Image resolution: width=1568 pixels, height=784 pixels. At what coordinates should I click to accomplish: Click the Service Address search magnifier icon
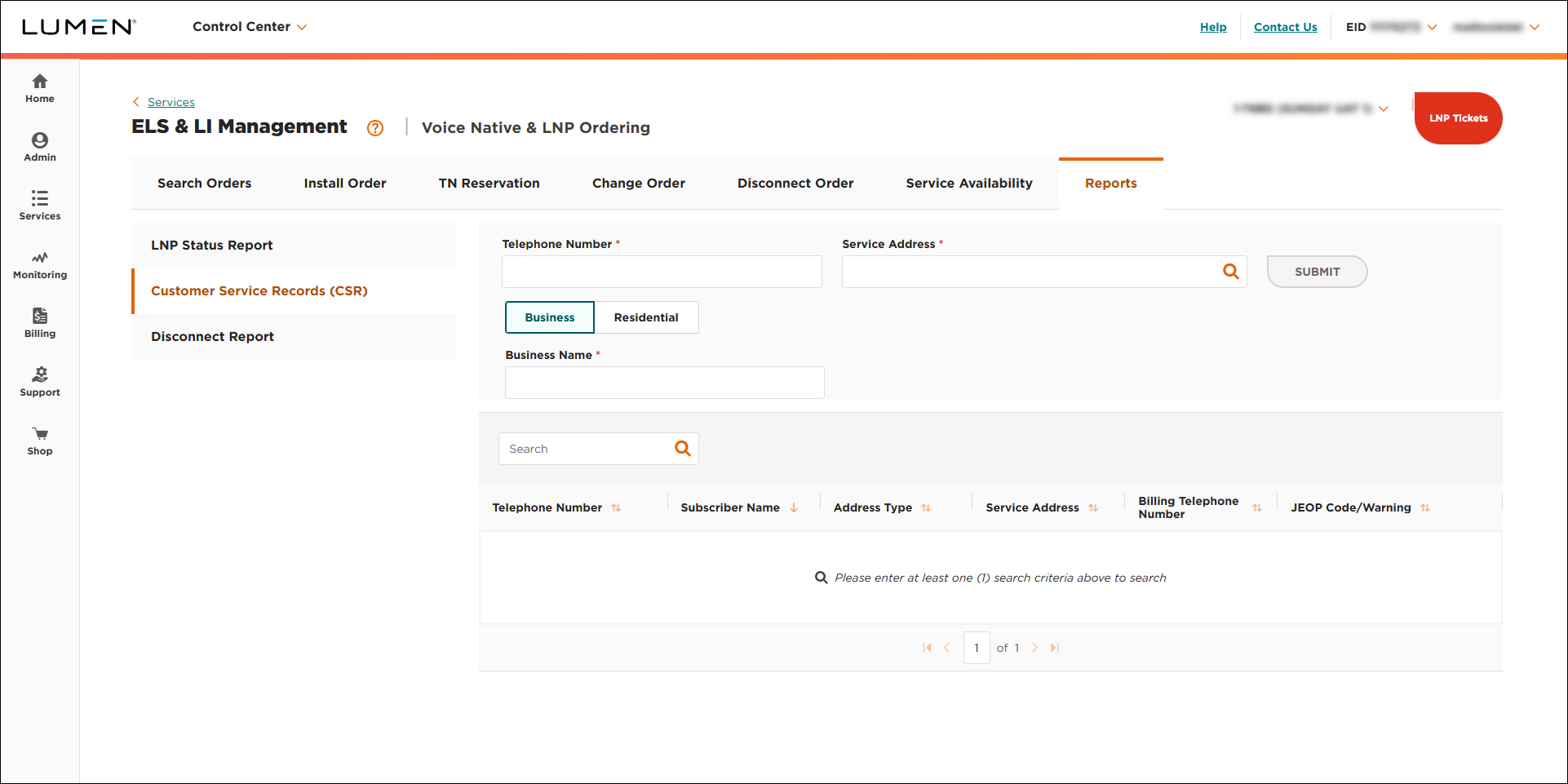(1230, 272)
